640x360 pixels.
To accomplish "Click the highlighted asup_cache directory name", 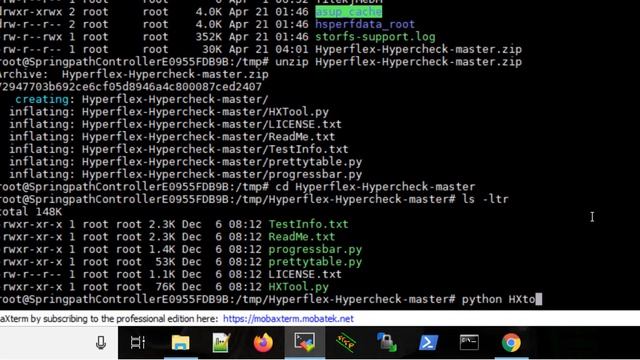I will [349, 12].
